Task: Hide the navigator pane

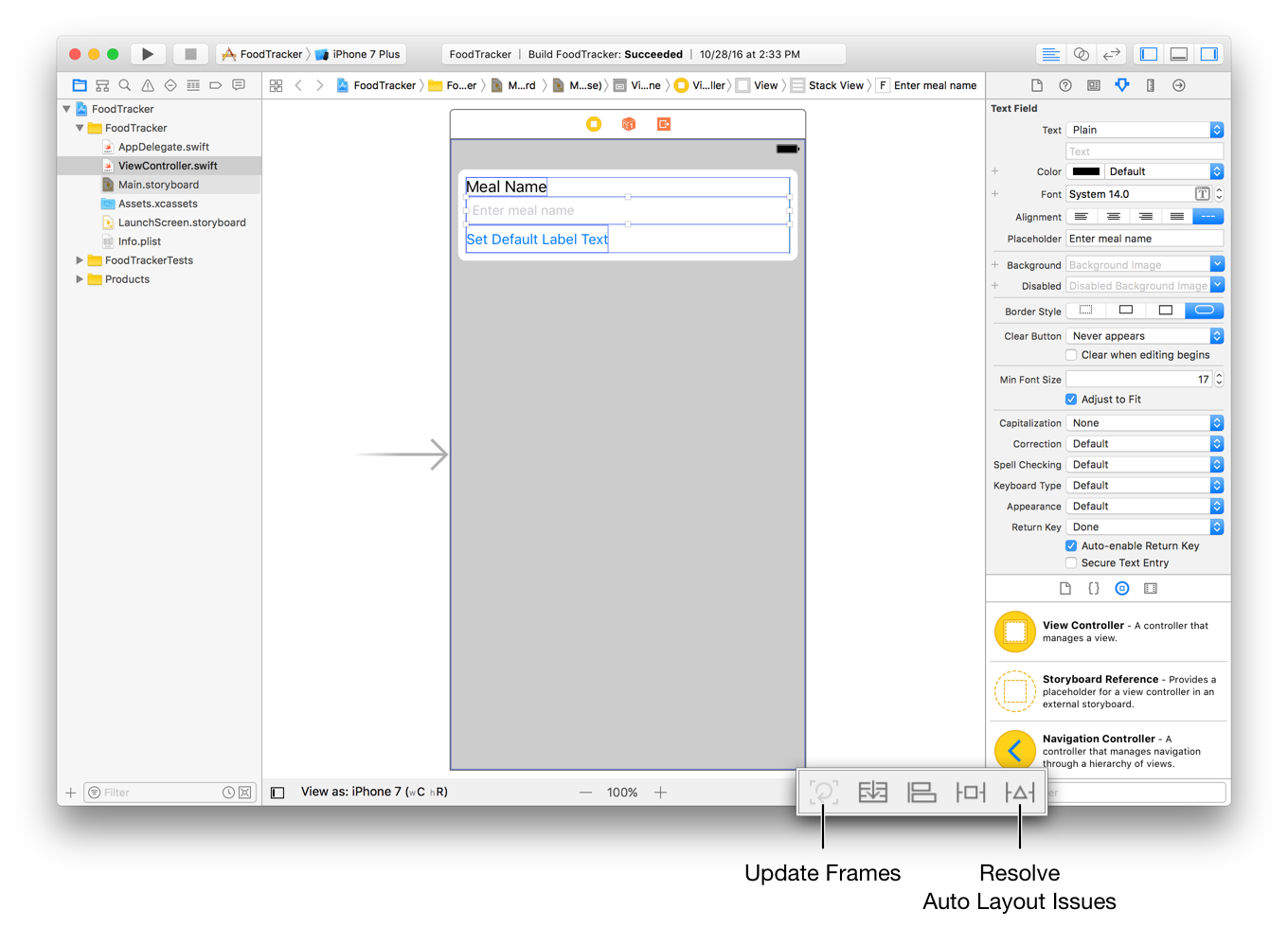Action: [1149, 54]
